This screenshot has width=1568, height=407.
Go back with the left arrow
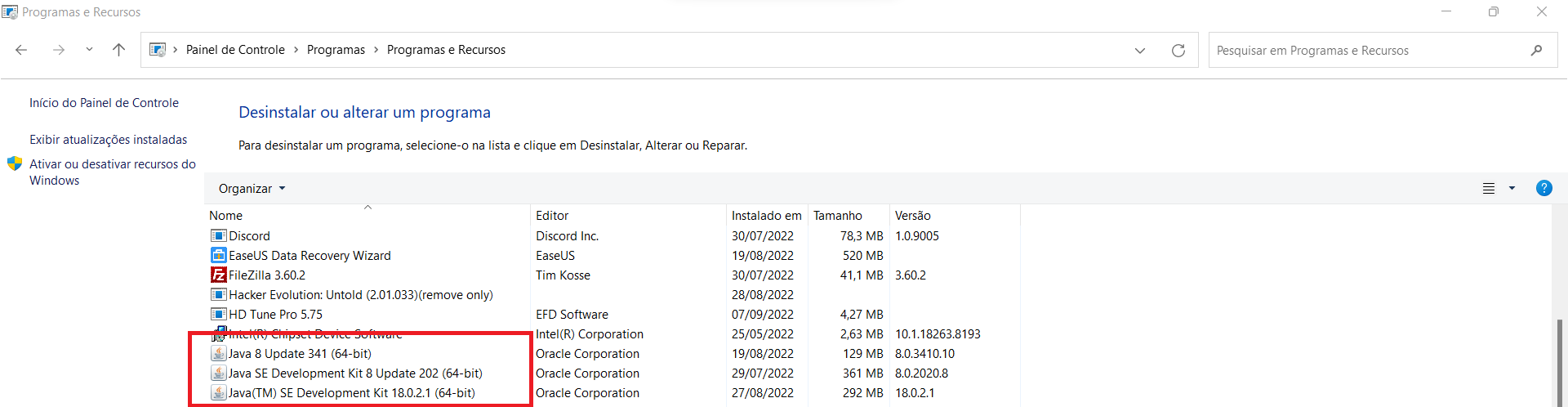pos(22,50)
